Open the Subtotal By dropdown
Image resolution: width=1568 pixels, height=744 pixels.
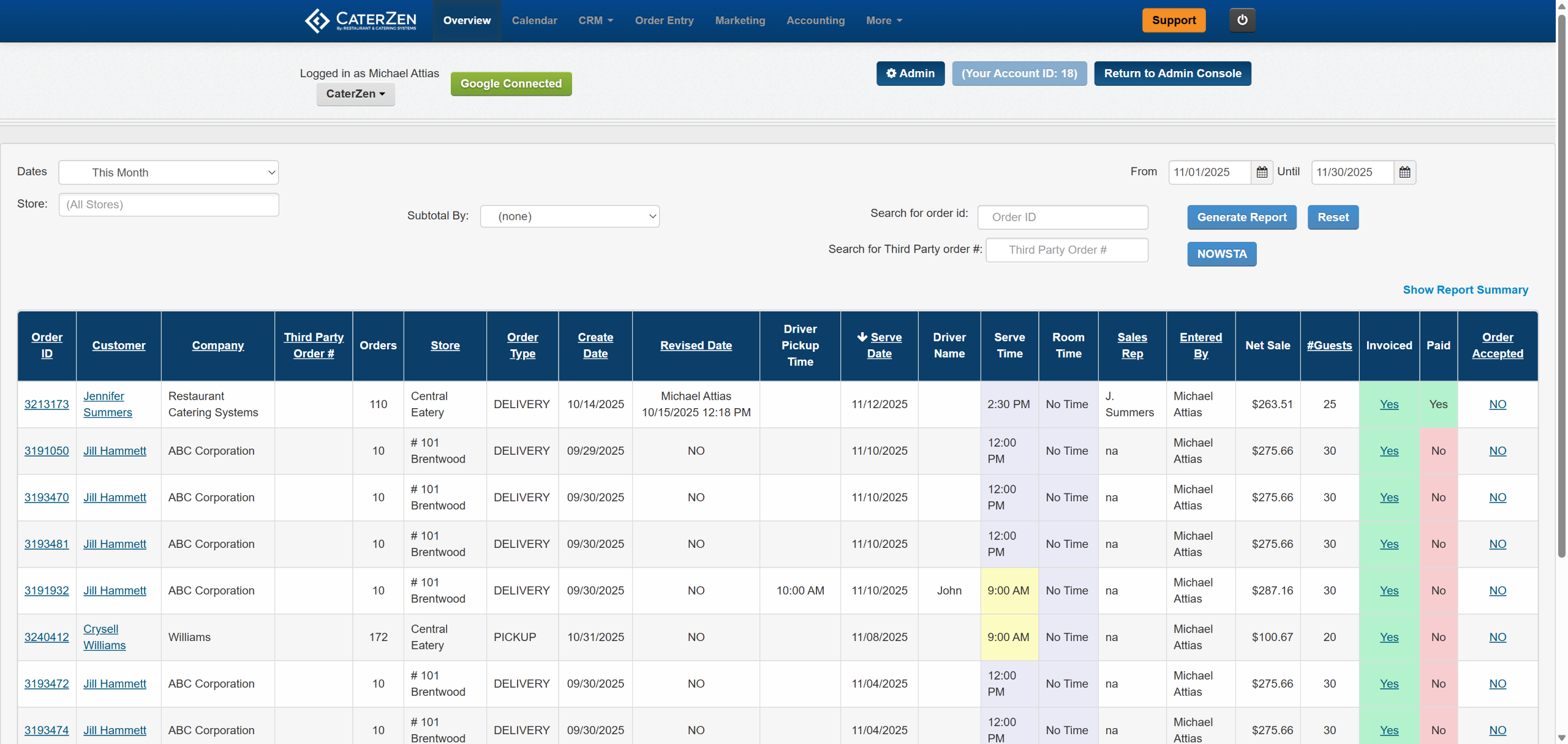tap(569, 216)
